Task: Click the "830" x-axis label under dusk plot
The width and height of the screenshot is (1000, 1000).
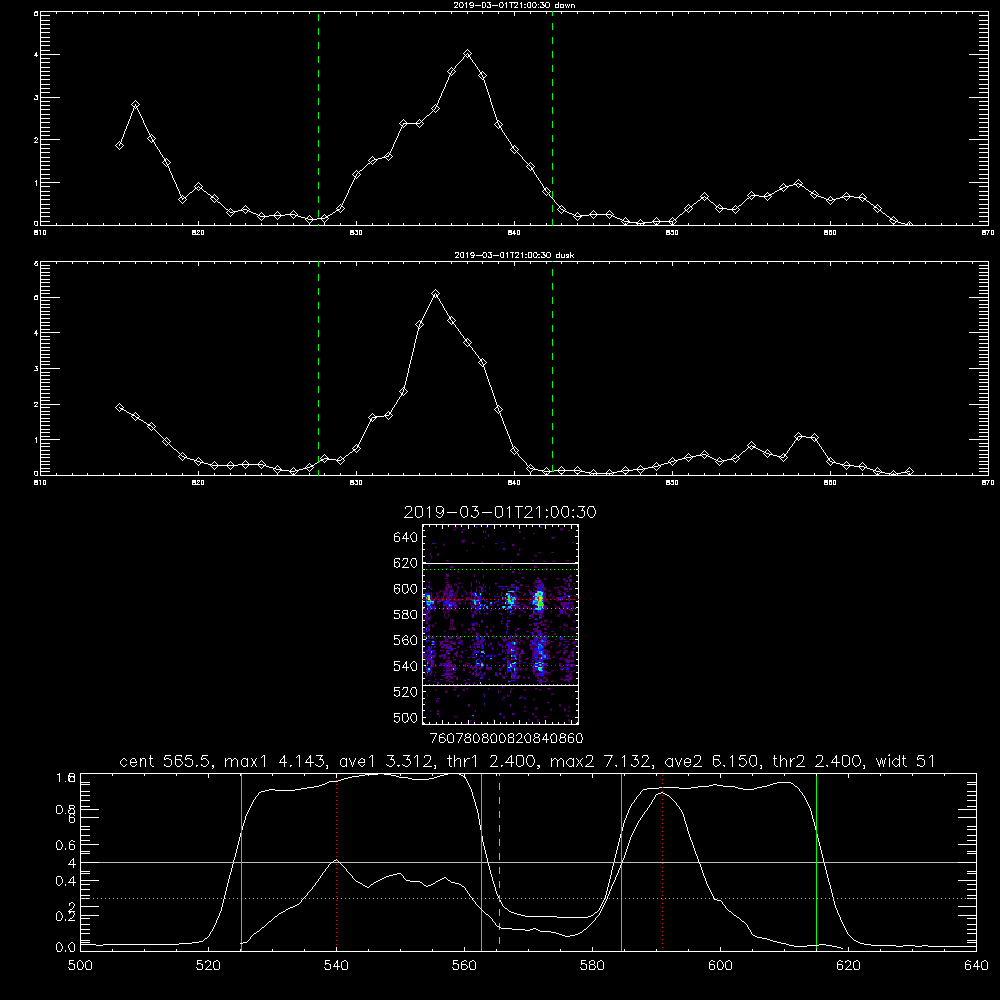Action: [357, 483]
